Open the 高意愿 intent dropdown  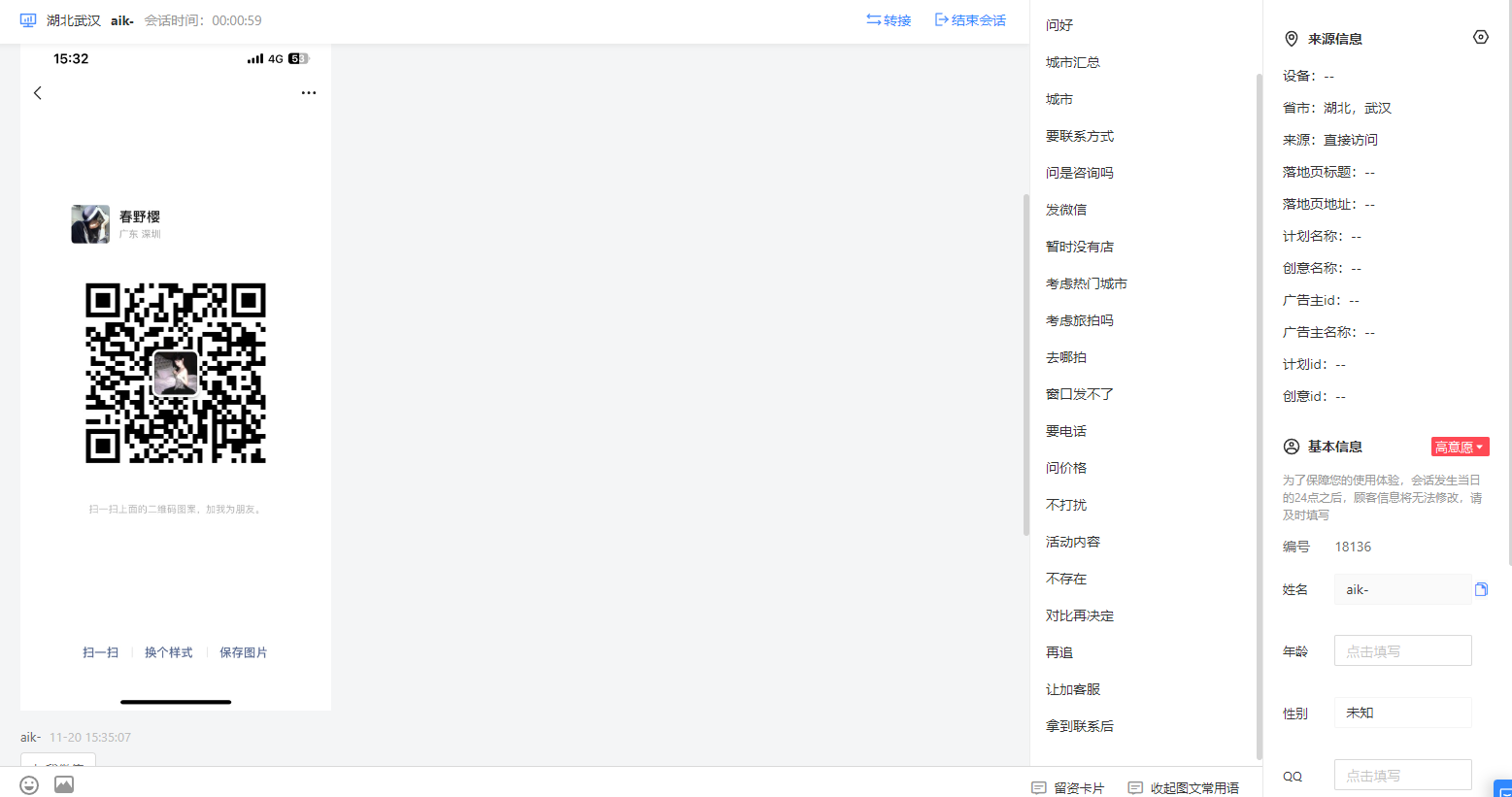pos(1460,447)
